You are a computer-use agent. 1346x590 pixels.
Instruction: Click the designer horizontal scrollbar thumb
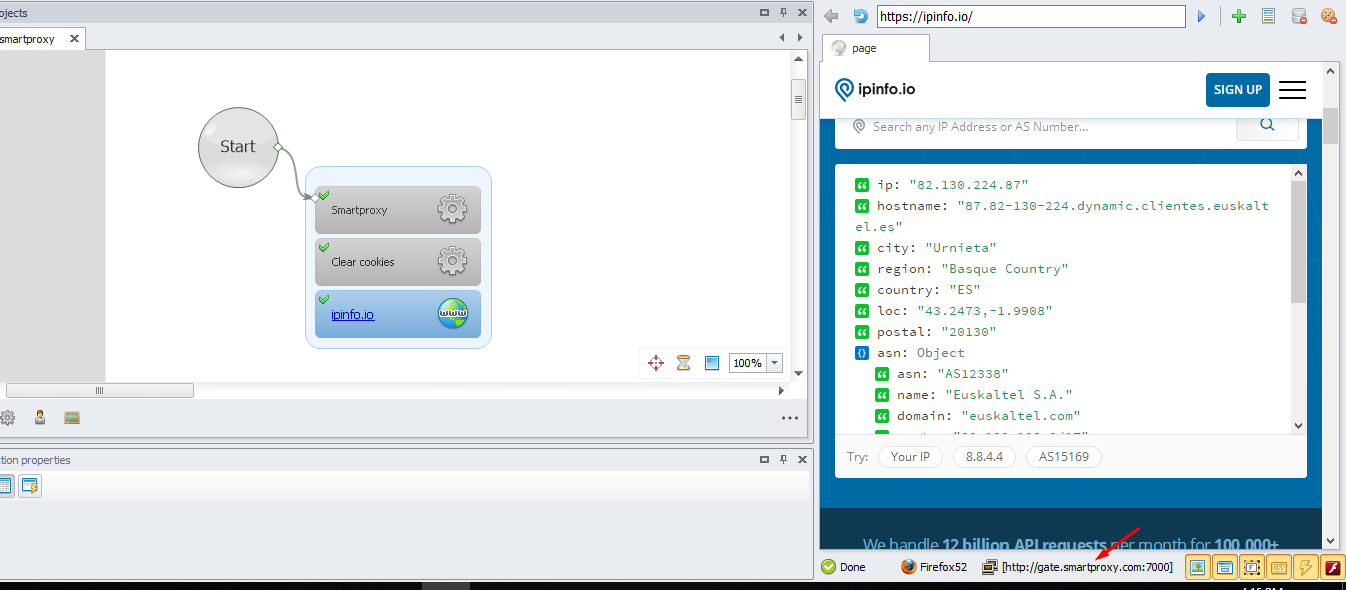pos(99,390)
